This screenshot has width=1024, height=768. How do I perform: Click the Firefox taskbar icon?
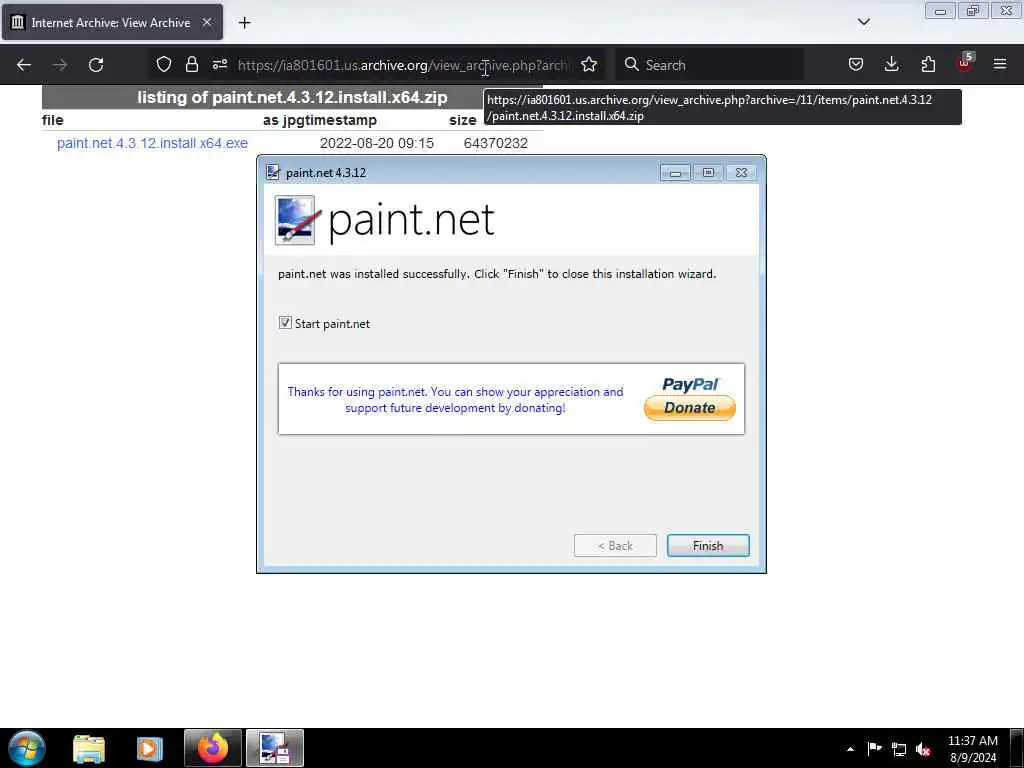(x=213, y=748)
